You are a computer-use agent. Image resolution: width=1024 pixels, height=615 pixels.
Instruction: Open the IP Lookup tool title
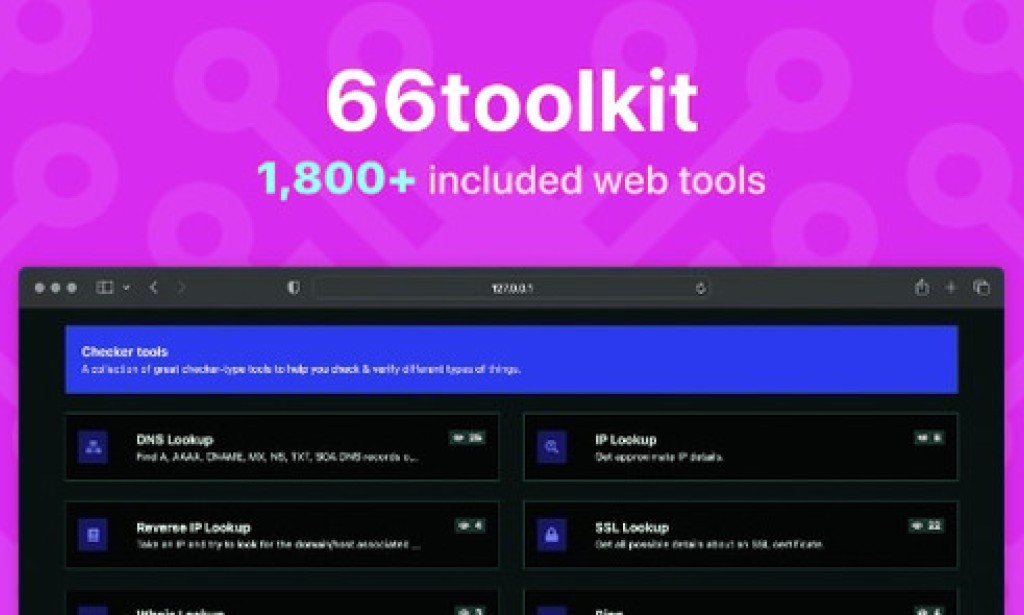tap(626, 439)
